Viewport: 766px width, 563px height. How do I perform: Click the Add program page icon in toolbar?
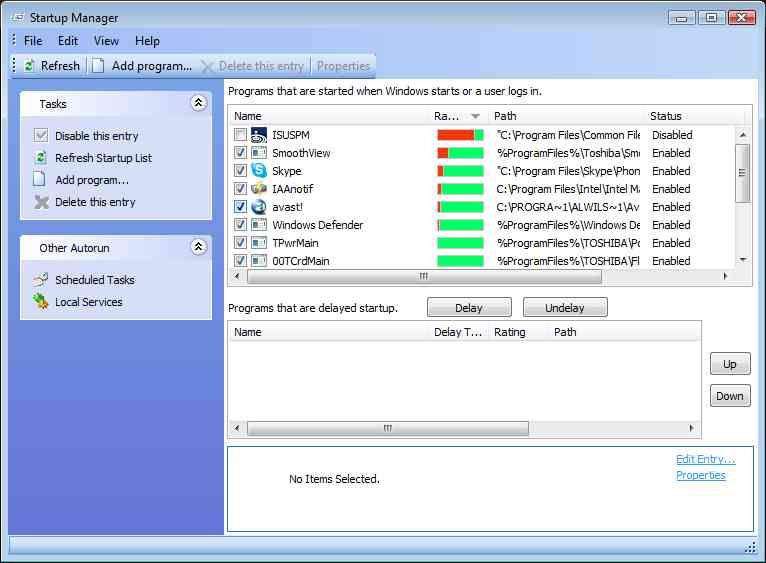[x=98, y=65]
